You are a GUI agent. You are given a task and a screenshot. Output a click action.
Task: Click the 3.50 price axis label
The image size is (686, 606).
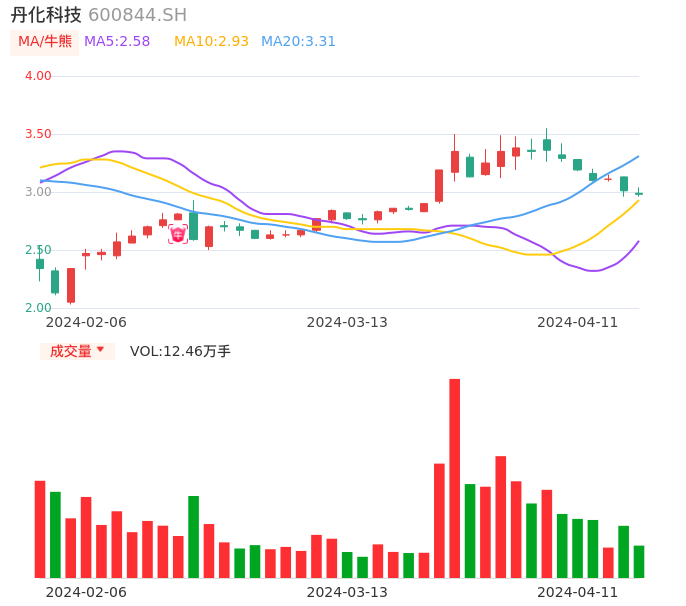38,134
